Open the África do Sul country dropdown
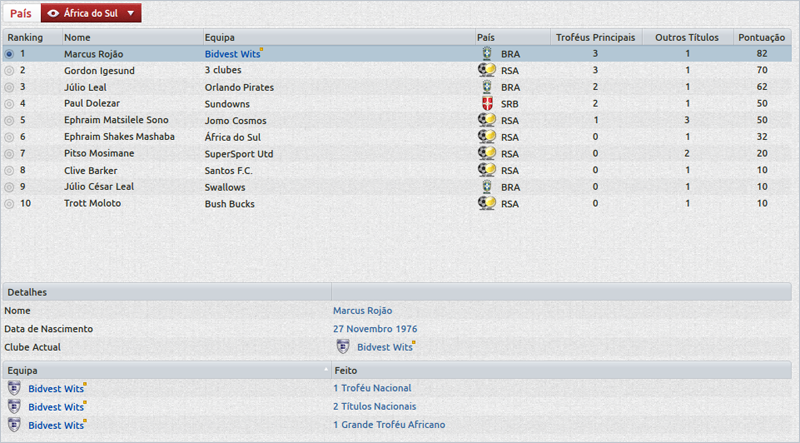The width and height of the screenshot is (800, 443). coord(91,13)
